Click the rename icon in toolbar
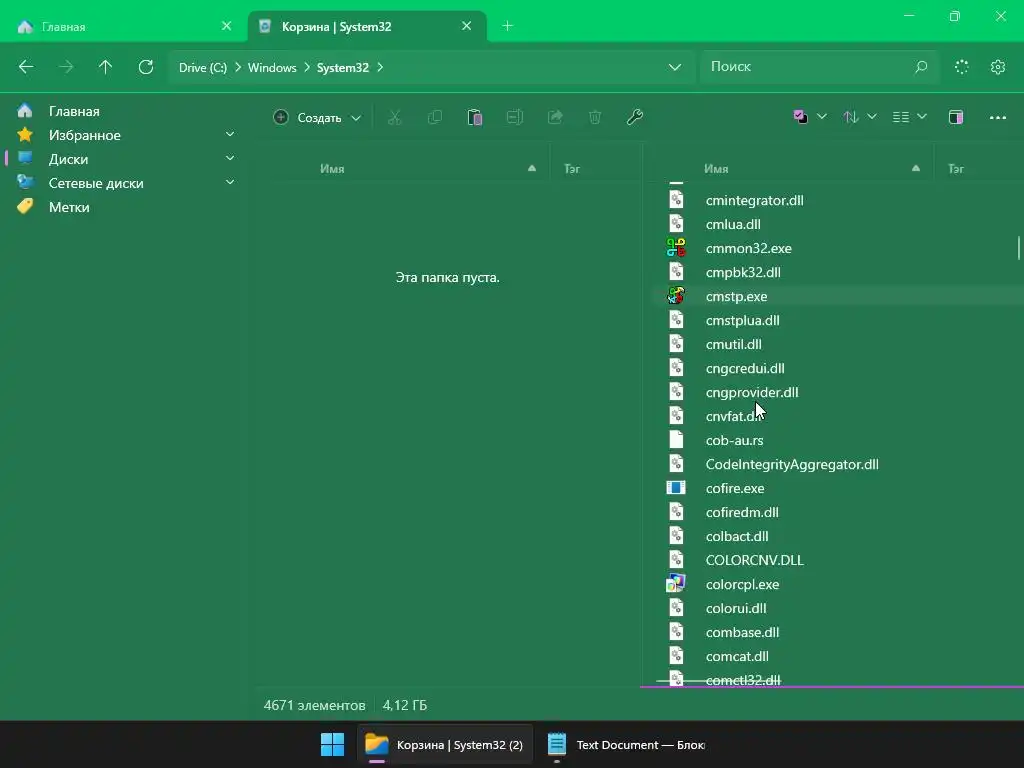 pyautogui.click(x=515, y=118)
